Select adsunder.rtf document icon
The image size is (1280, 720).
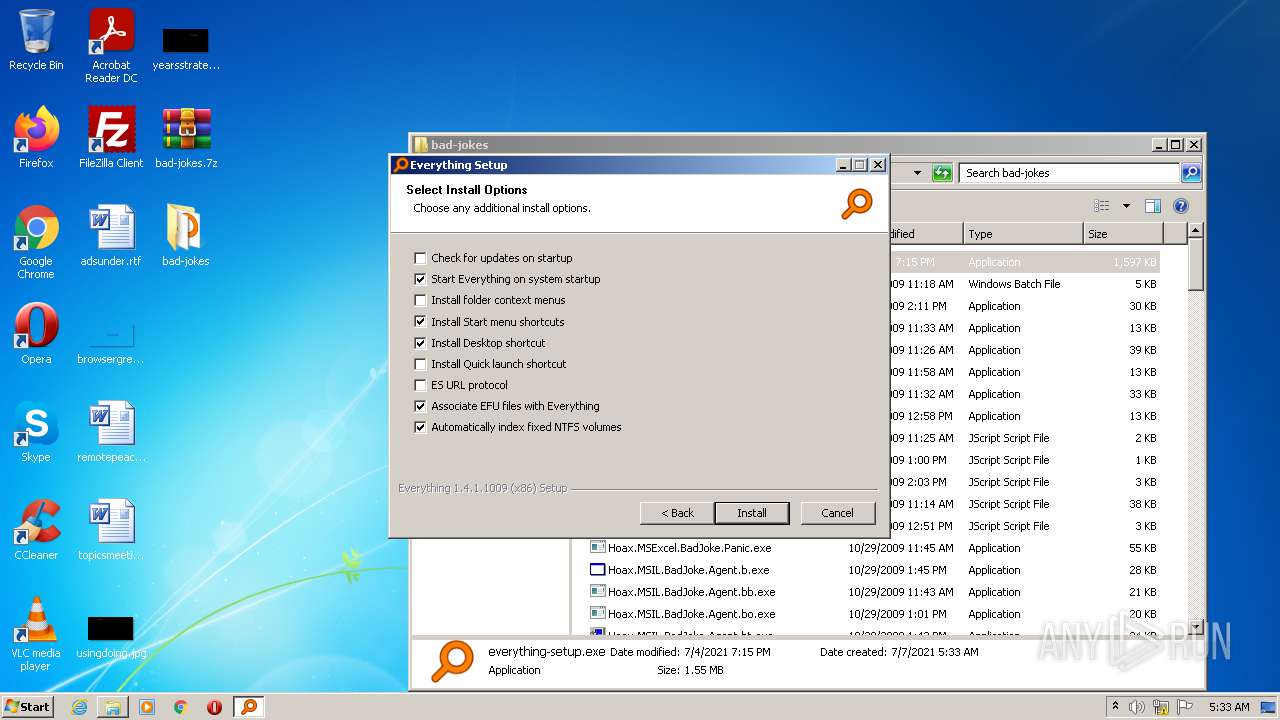click(111, 236)
